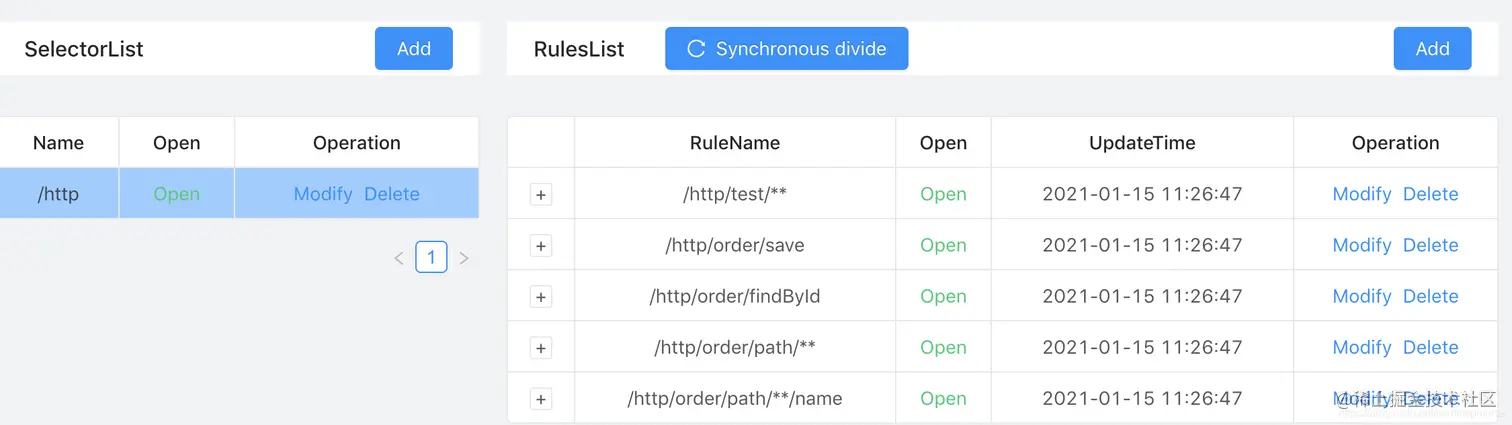The height and width of the screenshot is (425, 1512).
Task: Click the /http/order/findById rule name
Action: pyautogui.click(x=735, y=296)
